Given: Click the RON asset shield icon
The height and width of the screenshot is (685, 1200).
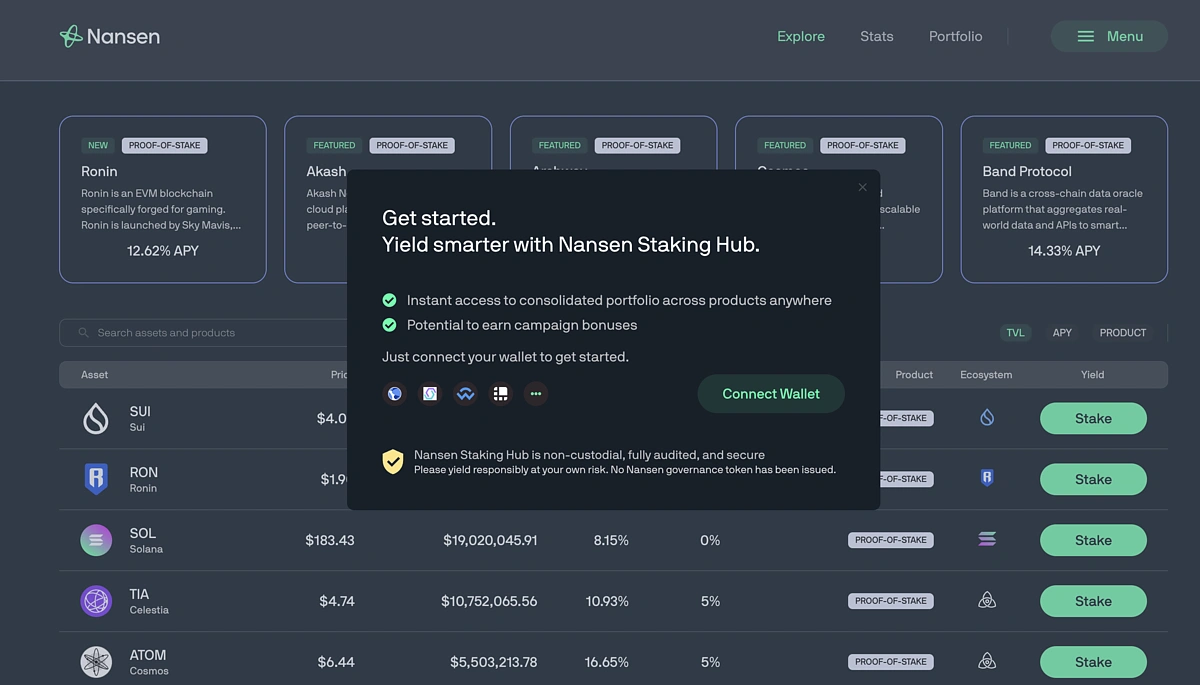Looking at the screenshot, I should 96,479.
